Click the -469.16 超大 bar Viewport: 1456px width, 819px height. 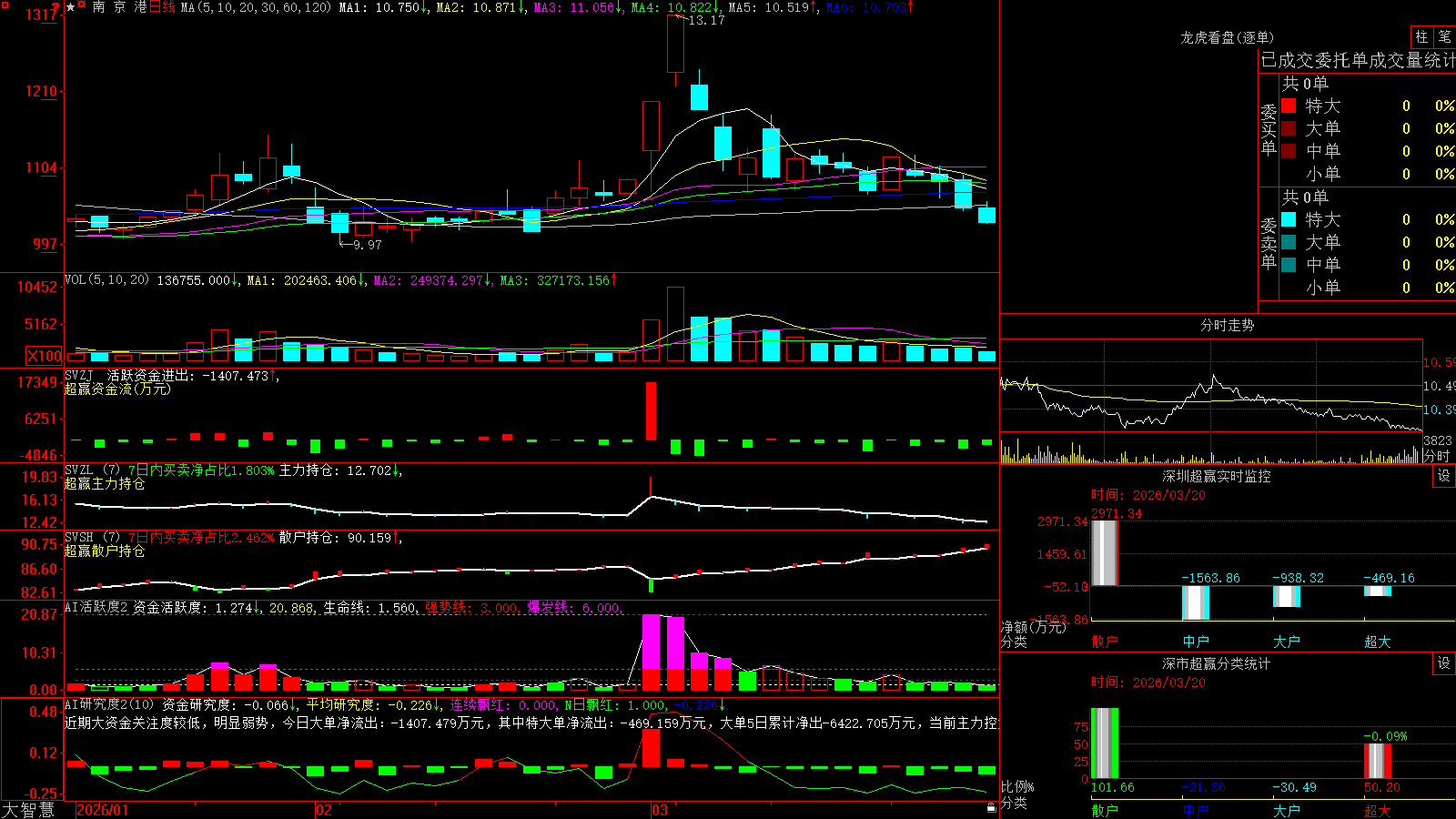pyautogui.click(x=1377, y=591)
